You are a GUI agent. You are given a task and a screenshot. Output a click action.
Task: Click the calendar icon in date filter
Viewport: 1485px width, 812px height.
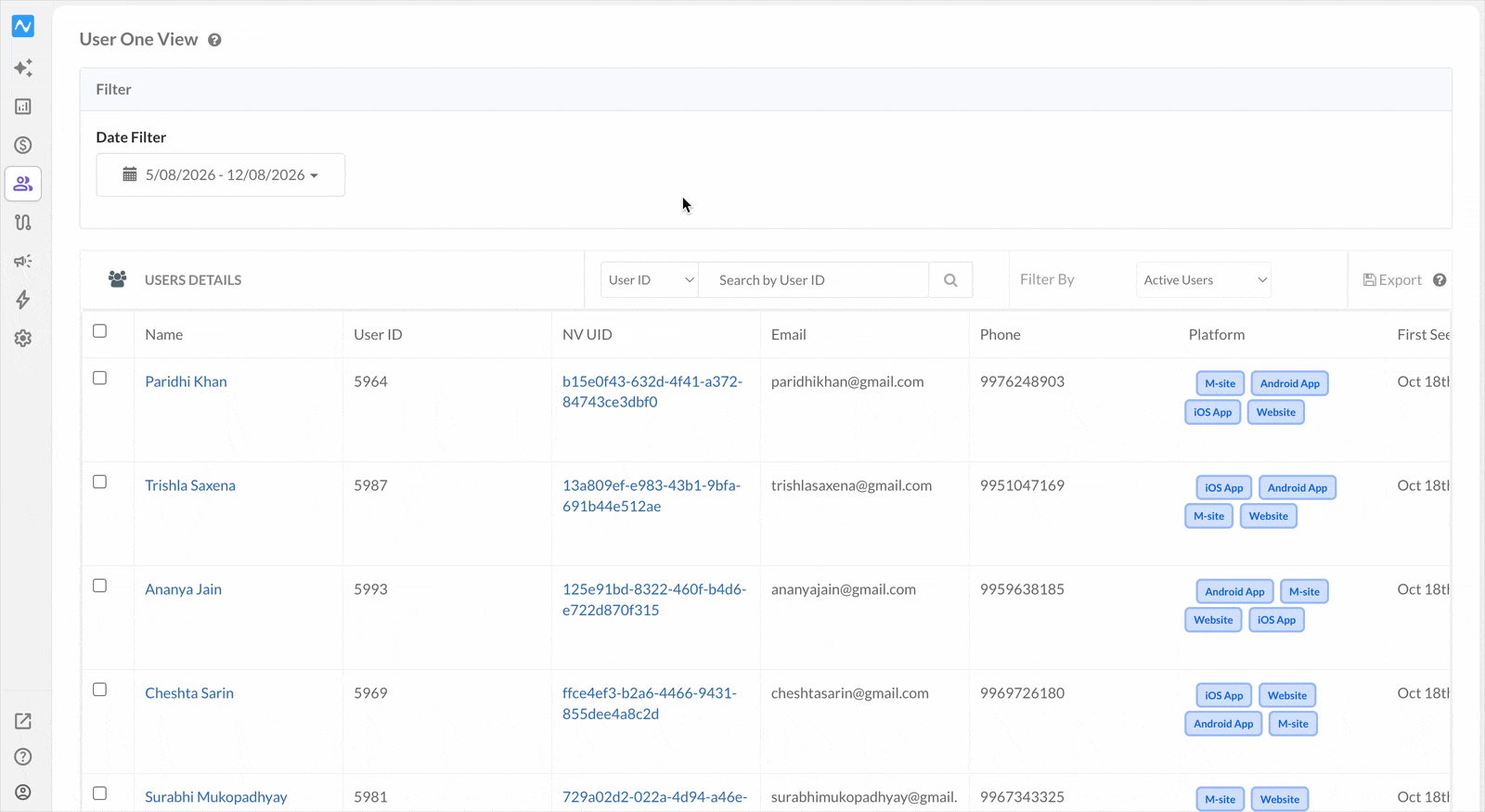[x=130, y=174]
